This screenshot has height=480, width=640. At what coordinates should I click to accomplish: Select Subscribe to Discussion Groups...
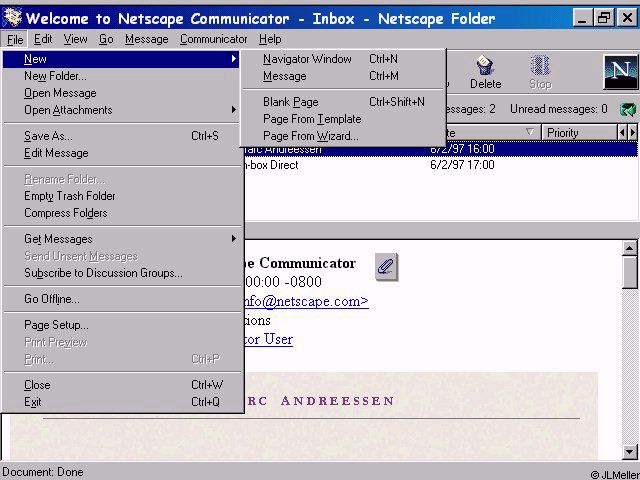(x=121, y=273)
